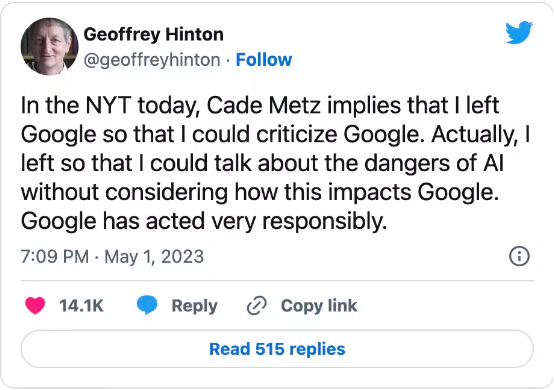This screenshot has width=554, height=390.
Task: Click the tweet text mentioning Cade Metz
Action: 277,163
